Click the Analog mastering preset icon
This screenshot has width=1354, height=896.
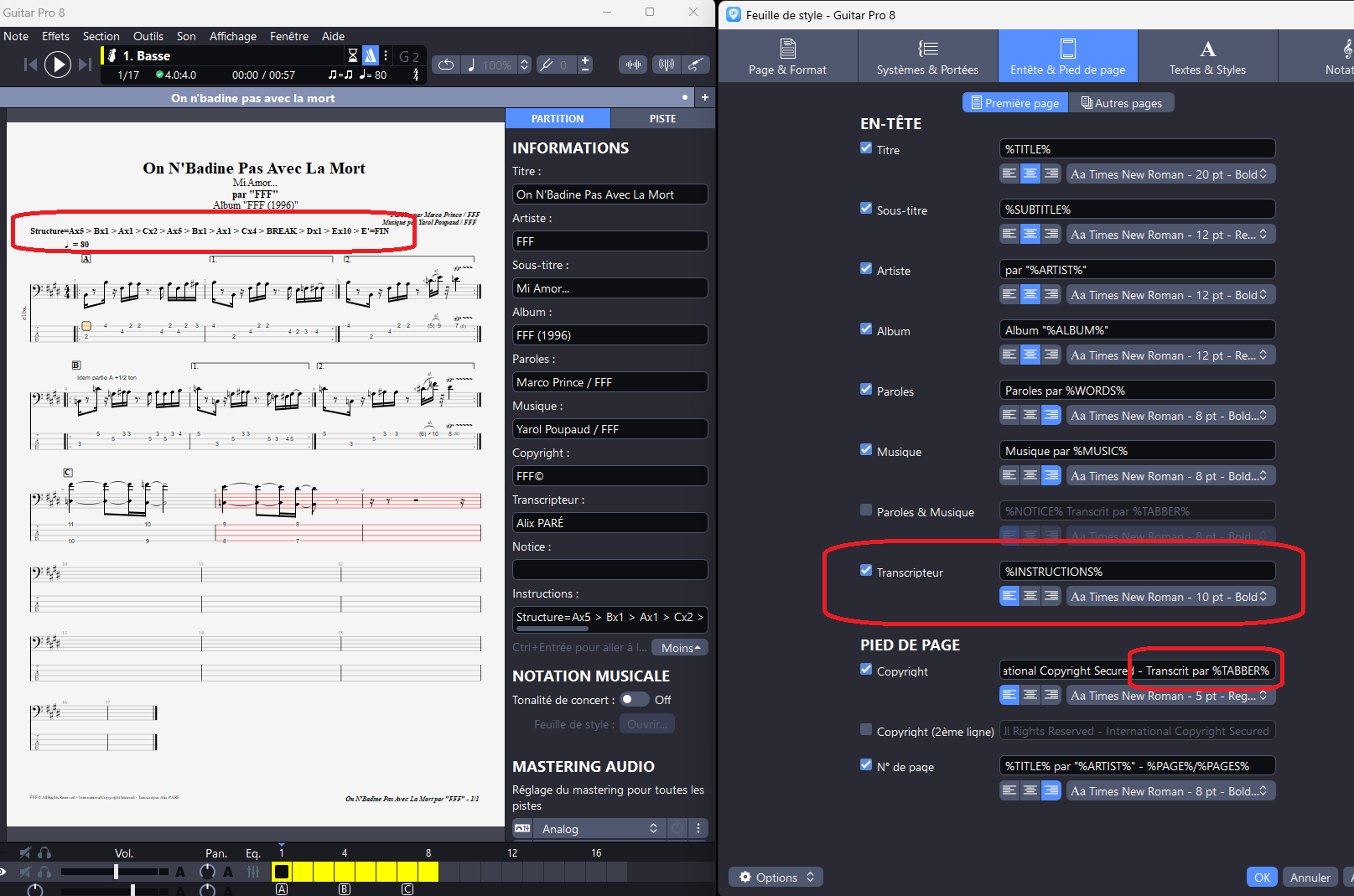pos(522,828)
